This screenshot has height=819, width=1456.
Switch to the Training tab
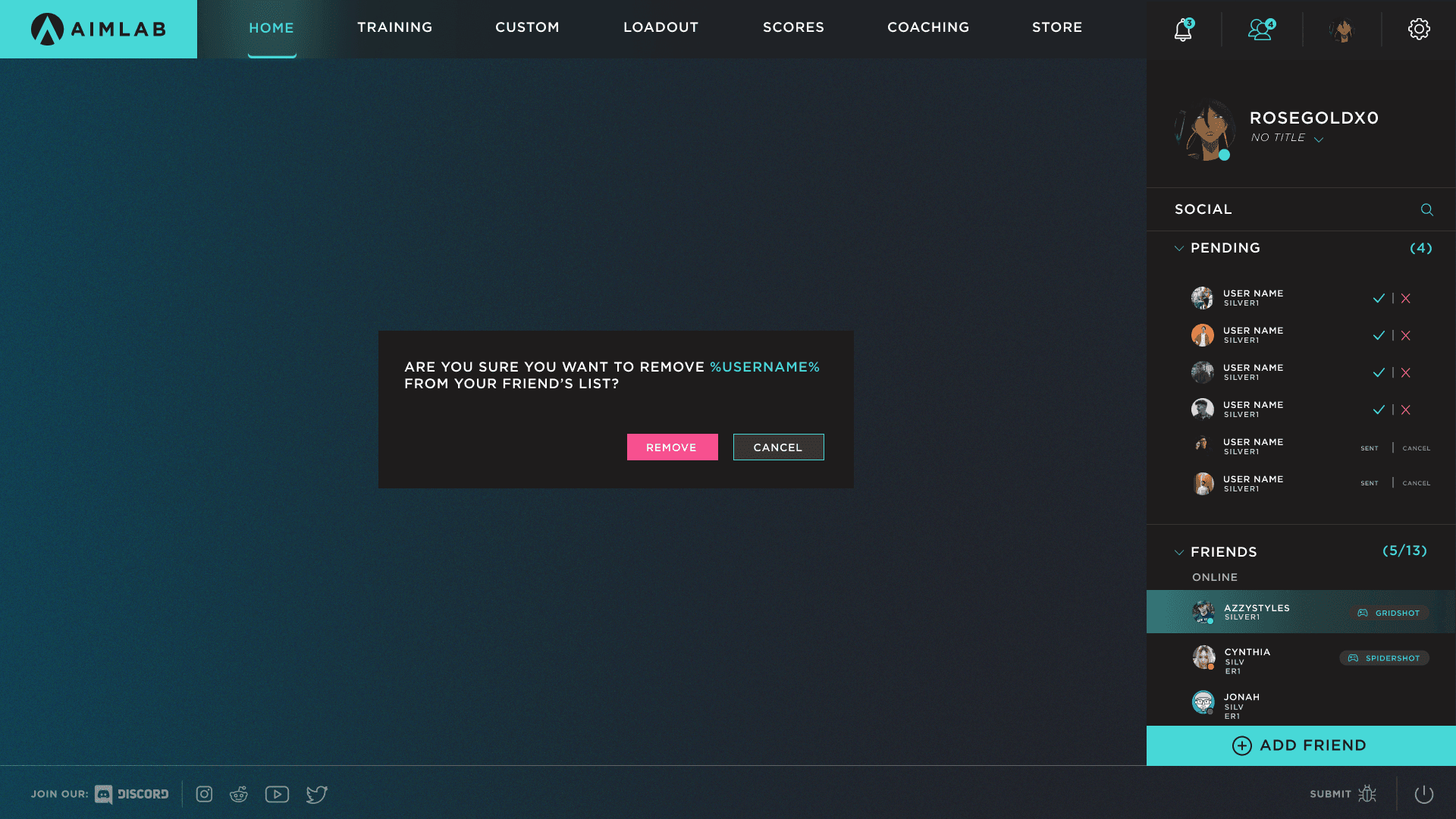coord(394,27)
